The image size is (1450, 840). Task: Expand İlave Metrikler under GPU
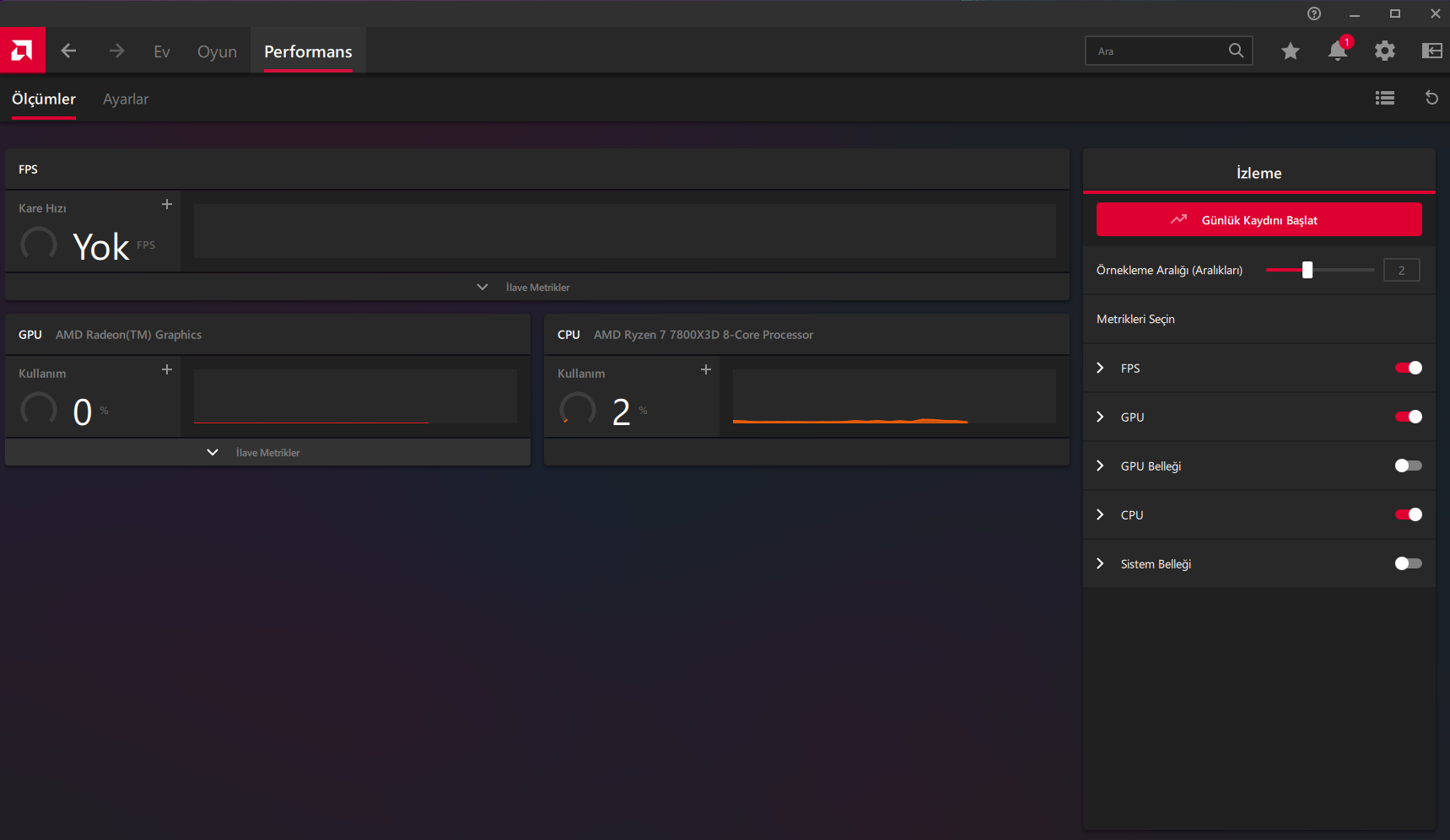[x=267, y=452]
